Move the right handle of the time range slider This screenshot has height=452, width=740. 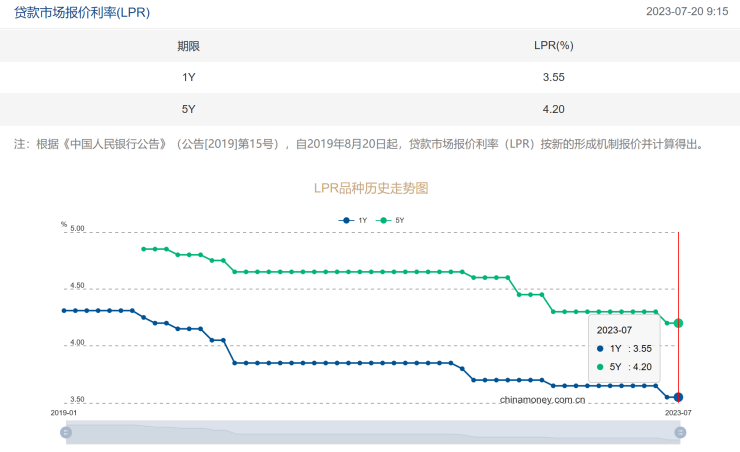[680, 432]
